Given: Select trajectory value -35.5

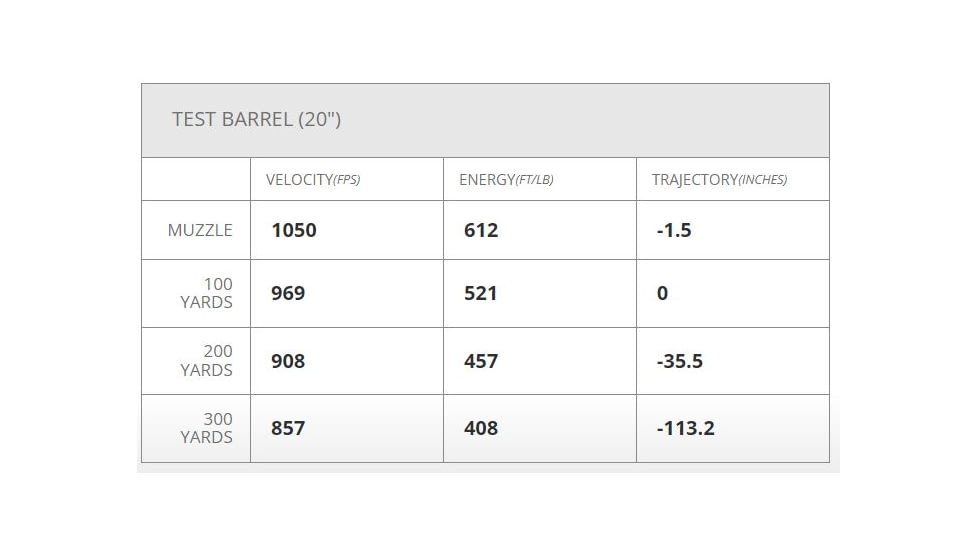Looking at the screenshot, I should point(679,361).
